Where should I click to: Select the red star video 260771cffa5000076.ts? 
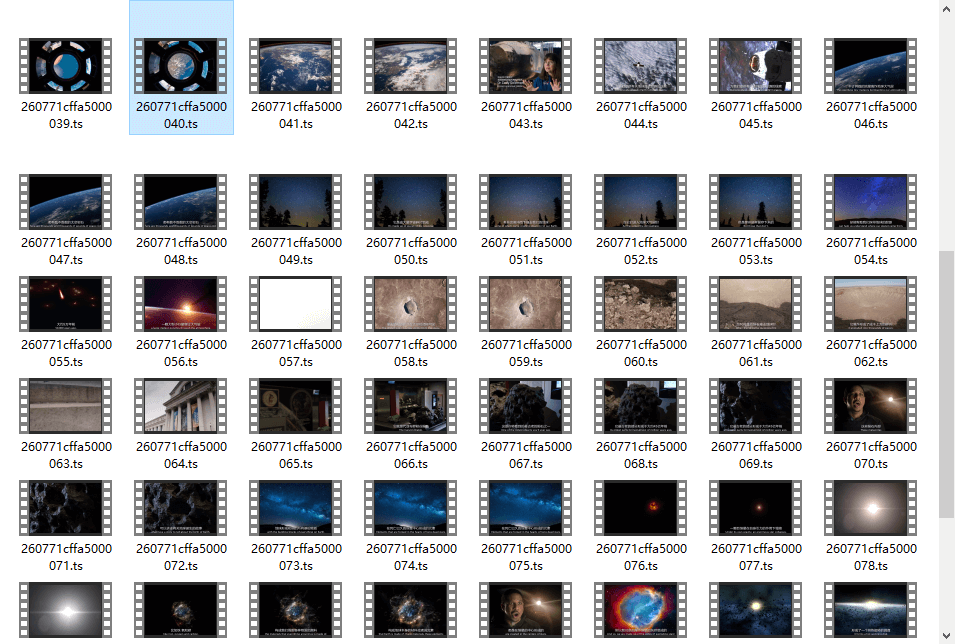pos(641,508)
